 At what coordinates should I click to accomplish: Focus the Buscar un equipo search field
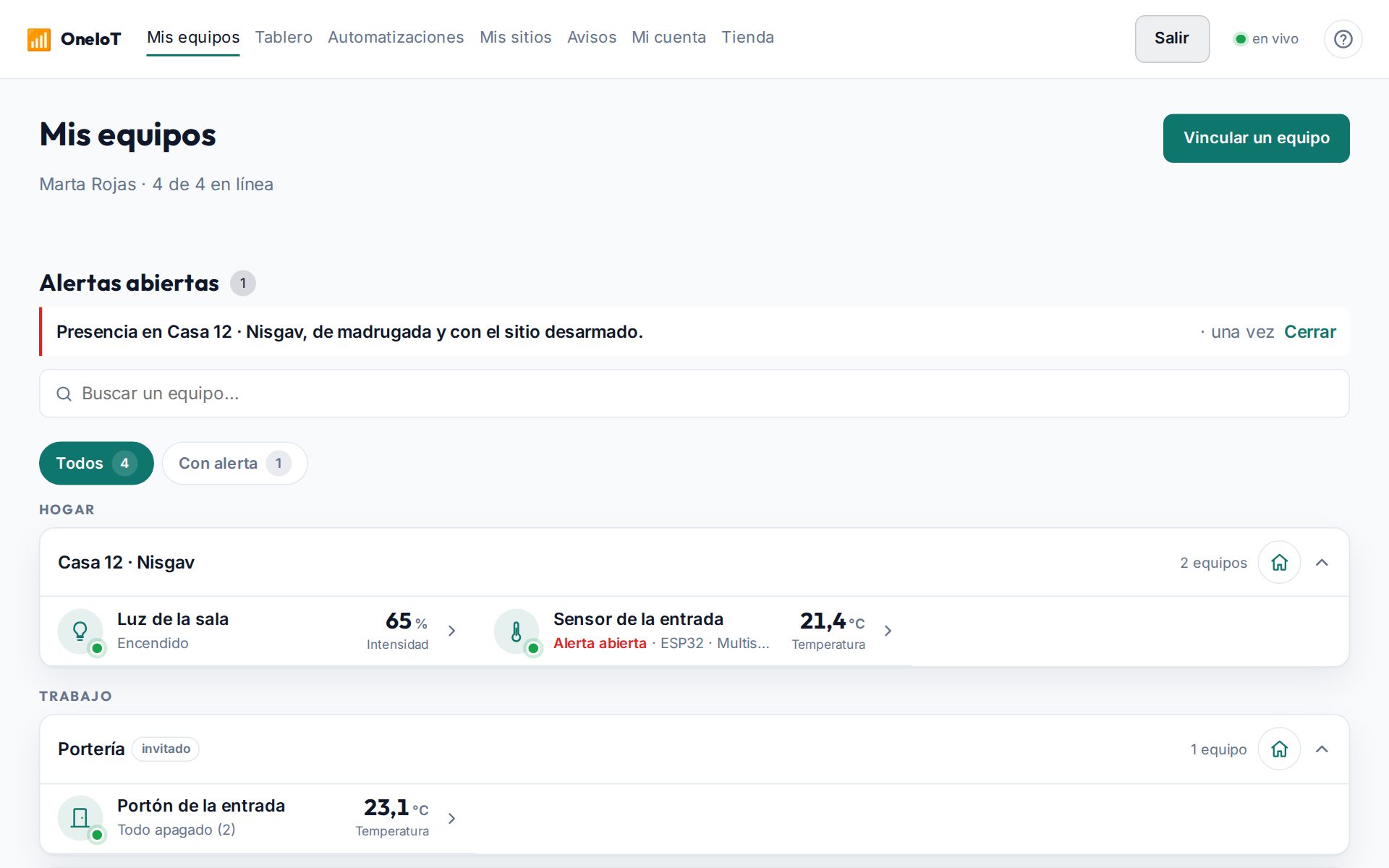694,393
